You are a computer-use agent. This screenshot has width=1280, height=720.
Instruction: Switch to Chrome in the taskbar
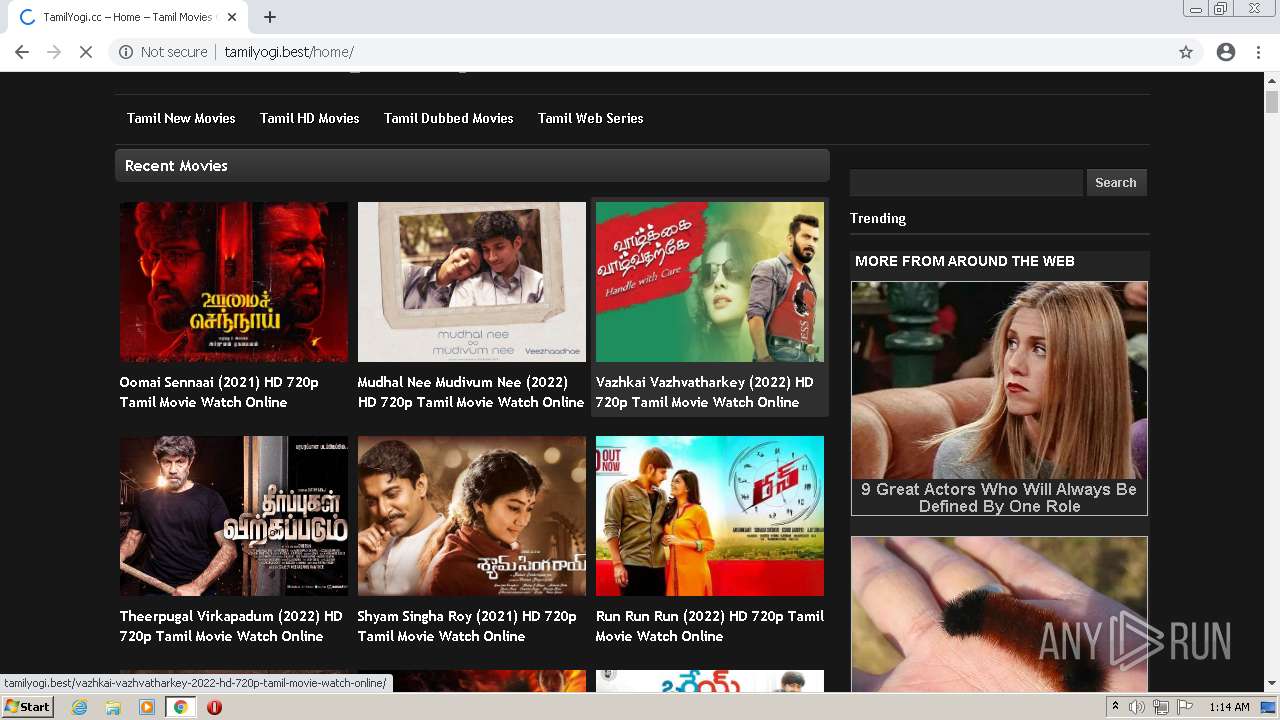[180, 707]
